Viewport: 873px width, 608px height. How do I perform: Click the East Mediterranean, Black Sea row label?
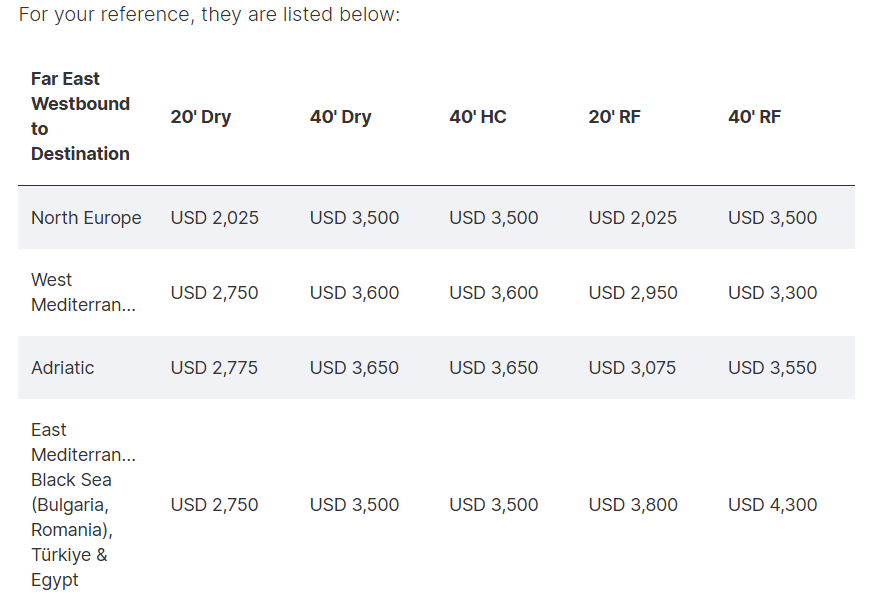click(x=83, y=505)
